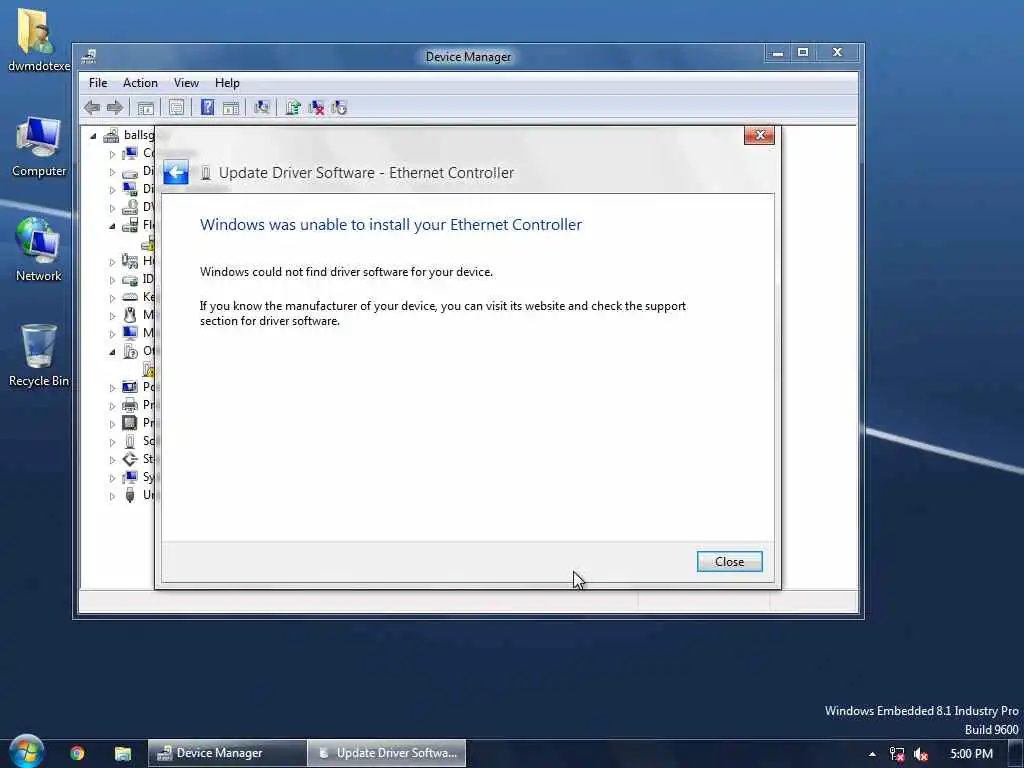The width and height of the screenshot is (1024, 768).
Task: Select the printer icon in device tree
Action: coord(130,405)
